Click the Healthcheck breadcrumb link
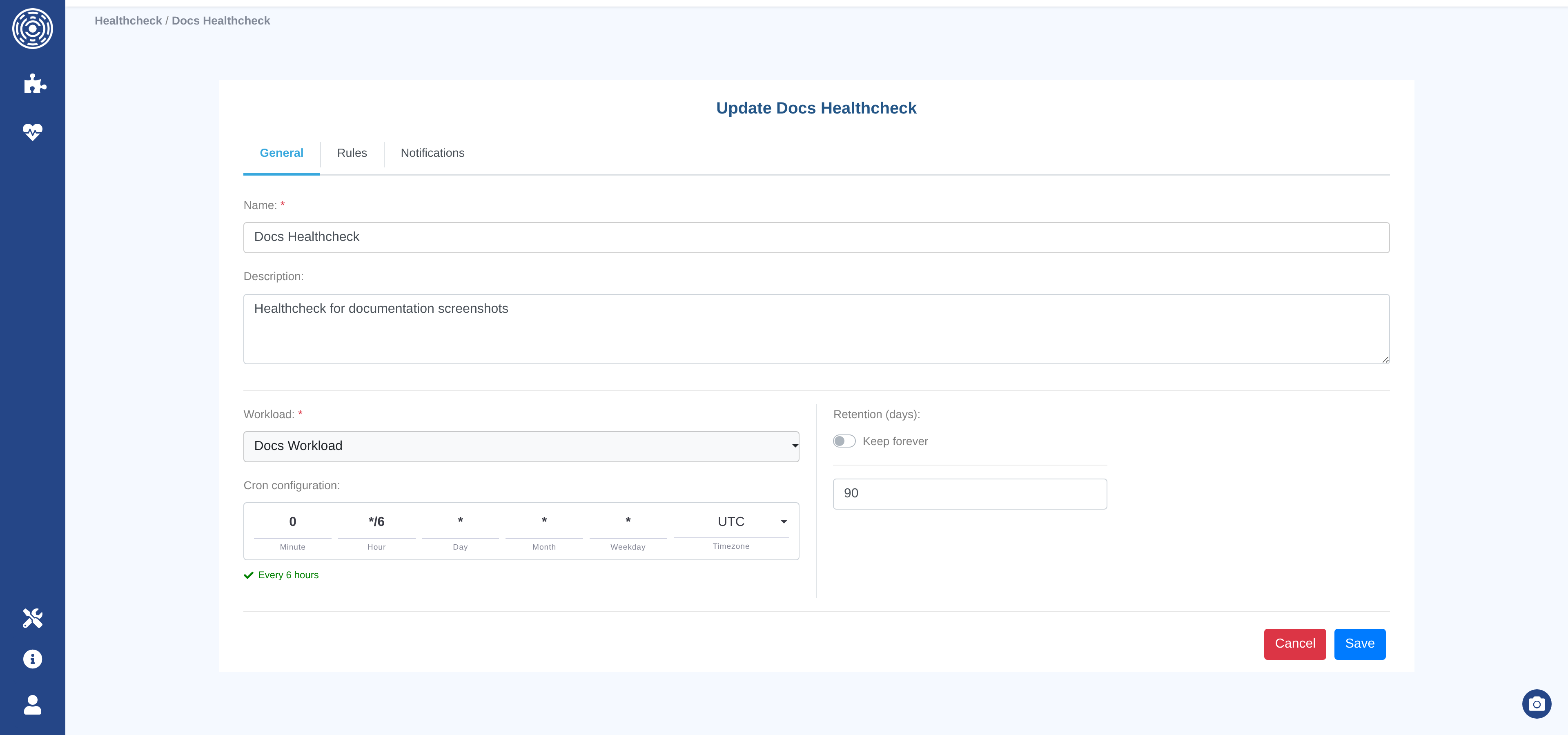This screenshot has width=1568, height=735. (x=128, y=21)
